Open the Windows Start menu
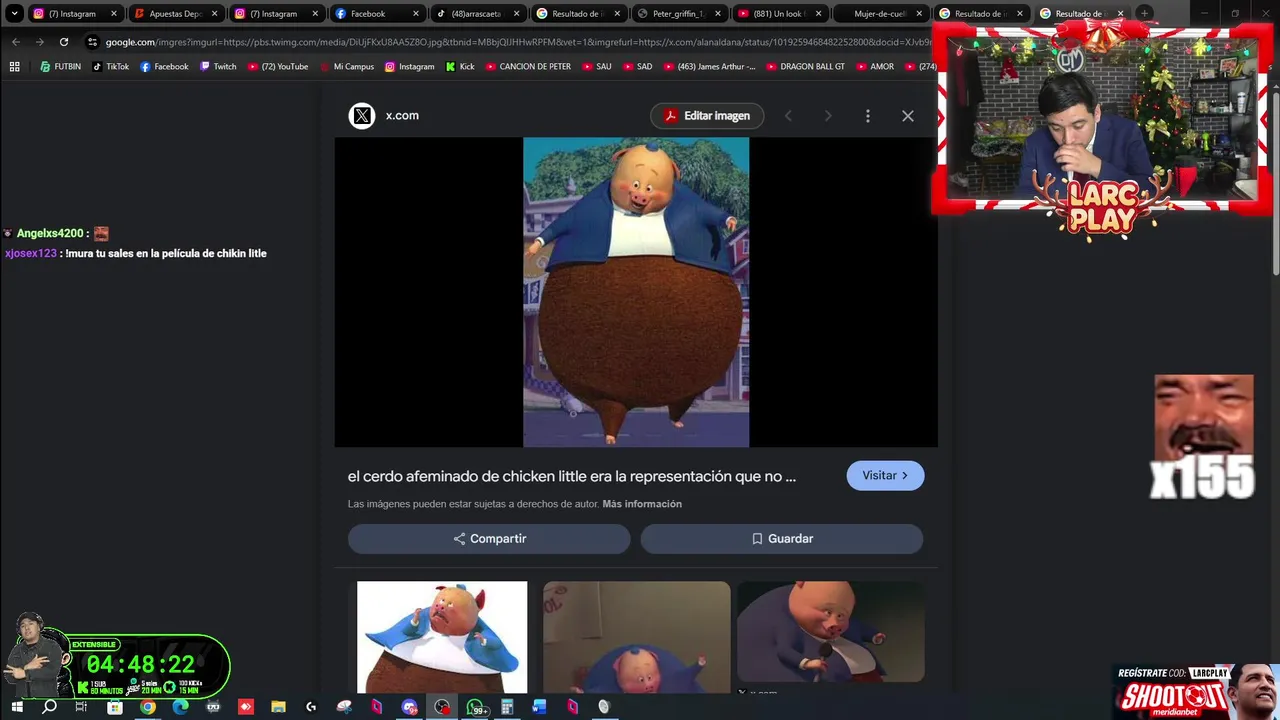This screenshot has width=1280, height=720. point(16,707)
